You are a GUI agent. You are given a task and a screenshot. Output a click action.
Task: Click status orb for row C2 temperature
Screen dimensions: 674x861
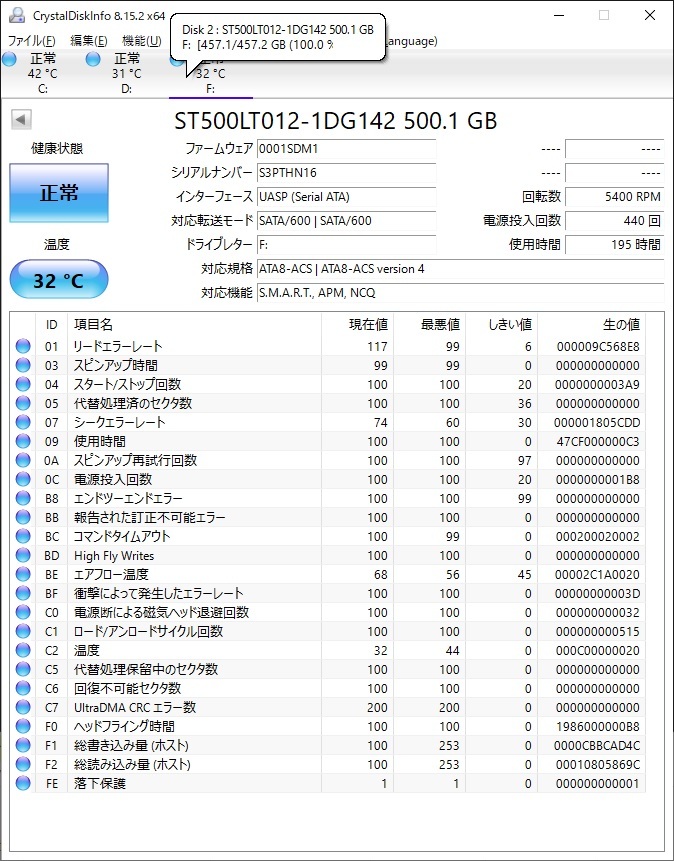pyautogui.click(x=23, y=650)
